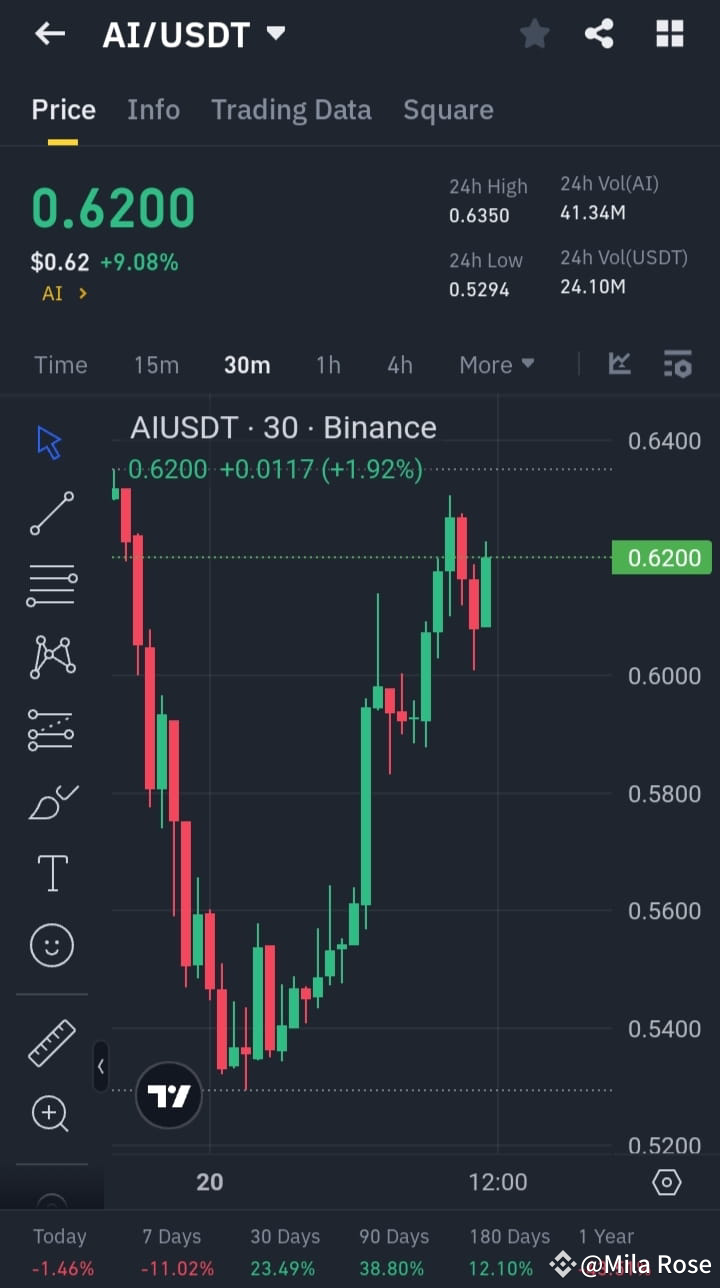Click the 24h Vol(AI) value 41.34M
This screenshot has width=720, height=1288.
[x=593, y=212]
